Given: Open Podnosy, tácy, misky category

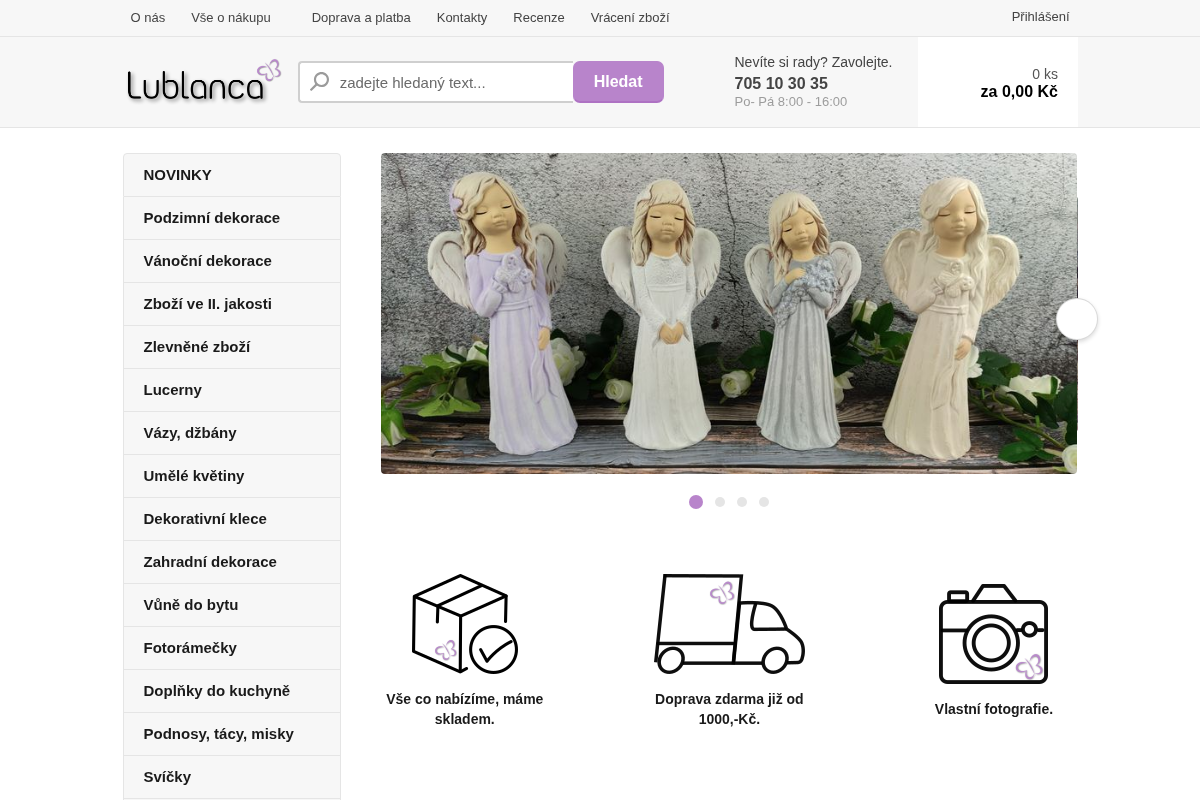Looking at the screenshot, I should (x=232, y=734).
